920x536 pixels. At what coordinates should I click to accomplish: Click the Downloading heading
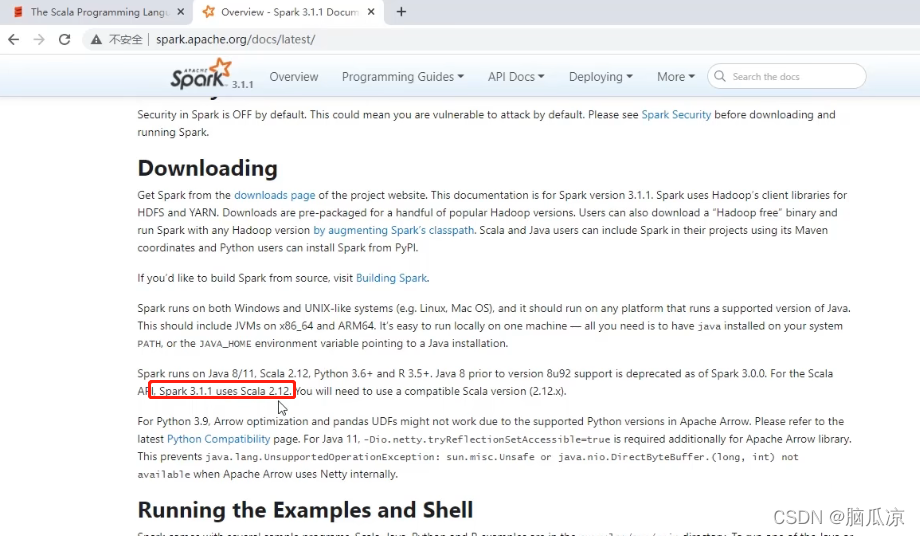pyautogui.click(x=207, y=168)
